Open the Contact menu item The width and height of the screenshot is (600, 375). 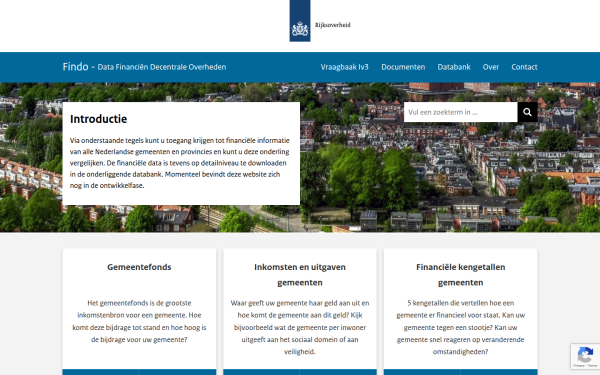point(524,67)
